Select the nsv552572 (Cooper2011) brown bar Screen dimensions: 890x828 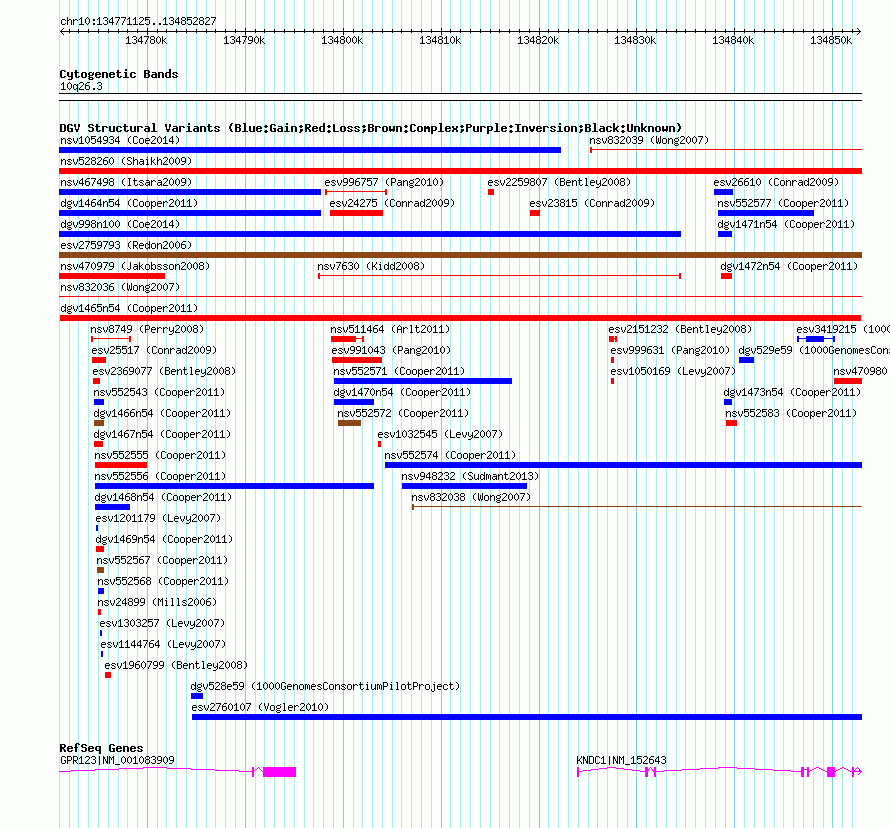(x=349, y=423)
